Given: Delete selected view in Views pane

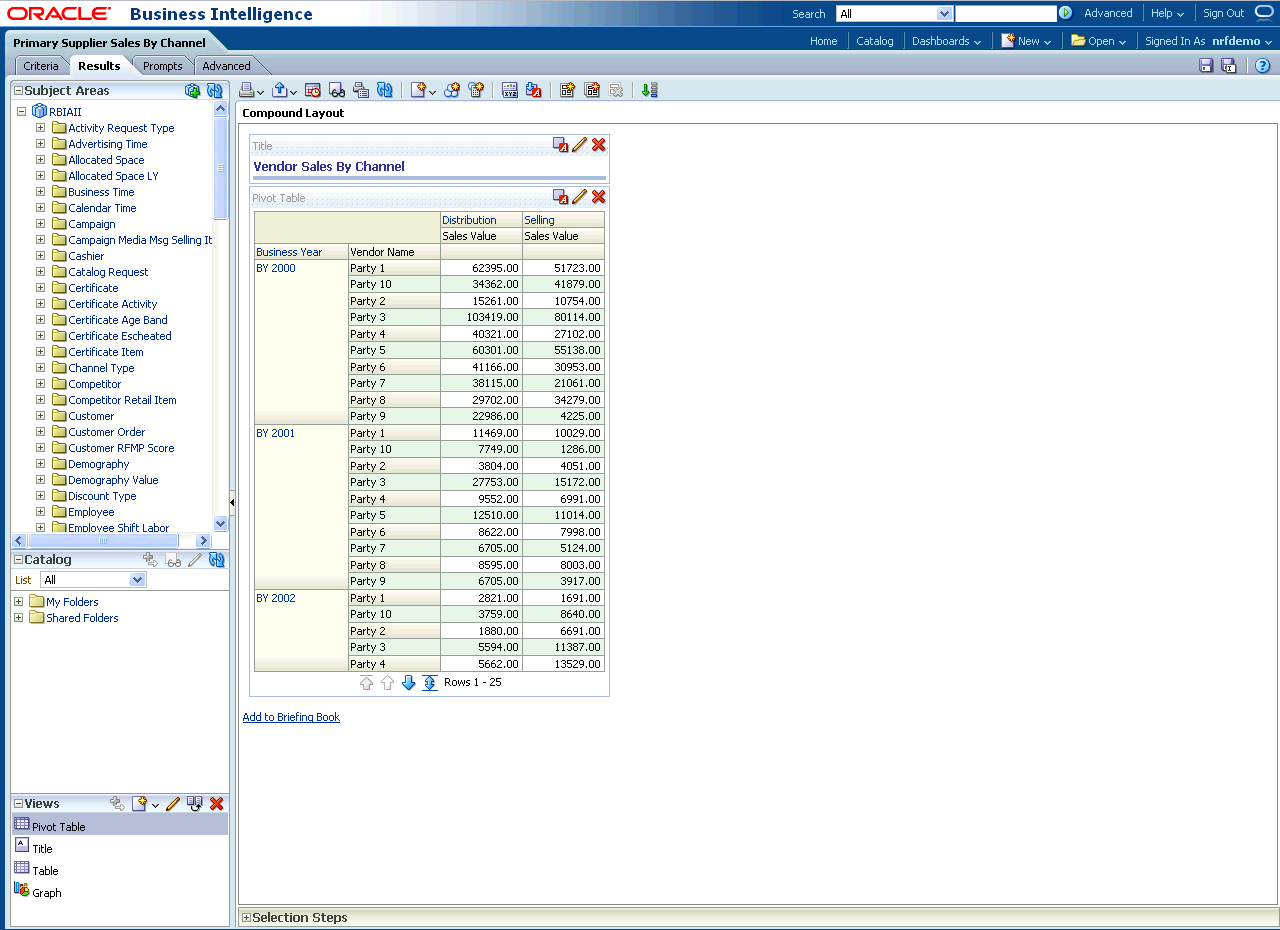Looking at the screenshot, I should coord(217,804).
